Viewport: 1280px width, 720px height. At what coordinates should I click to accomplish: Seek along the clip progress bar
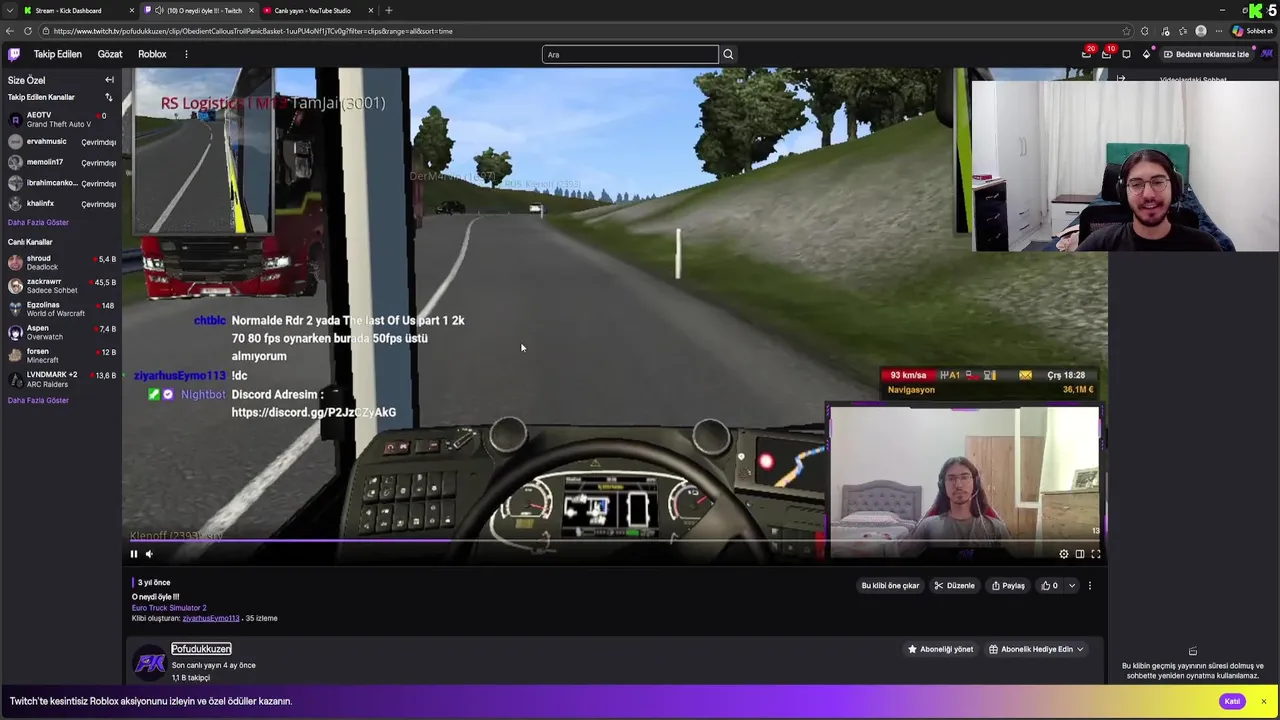click(x=615, y=541)
